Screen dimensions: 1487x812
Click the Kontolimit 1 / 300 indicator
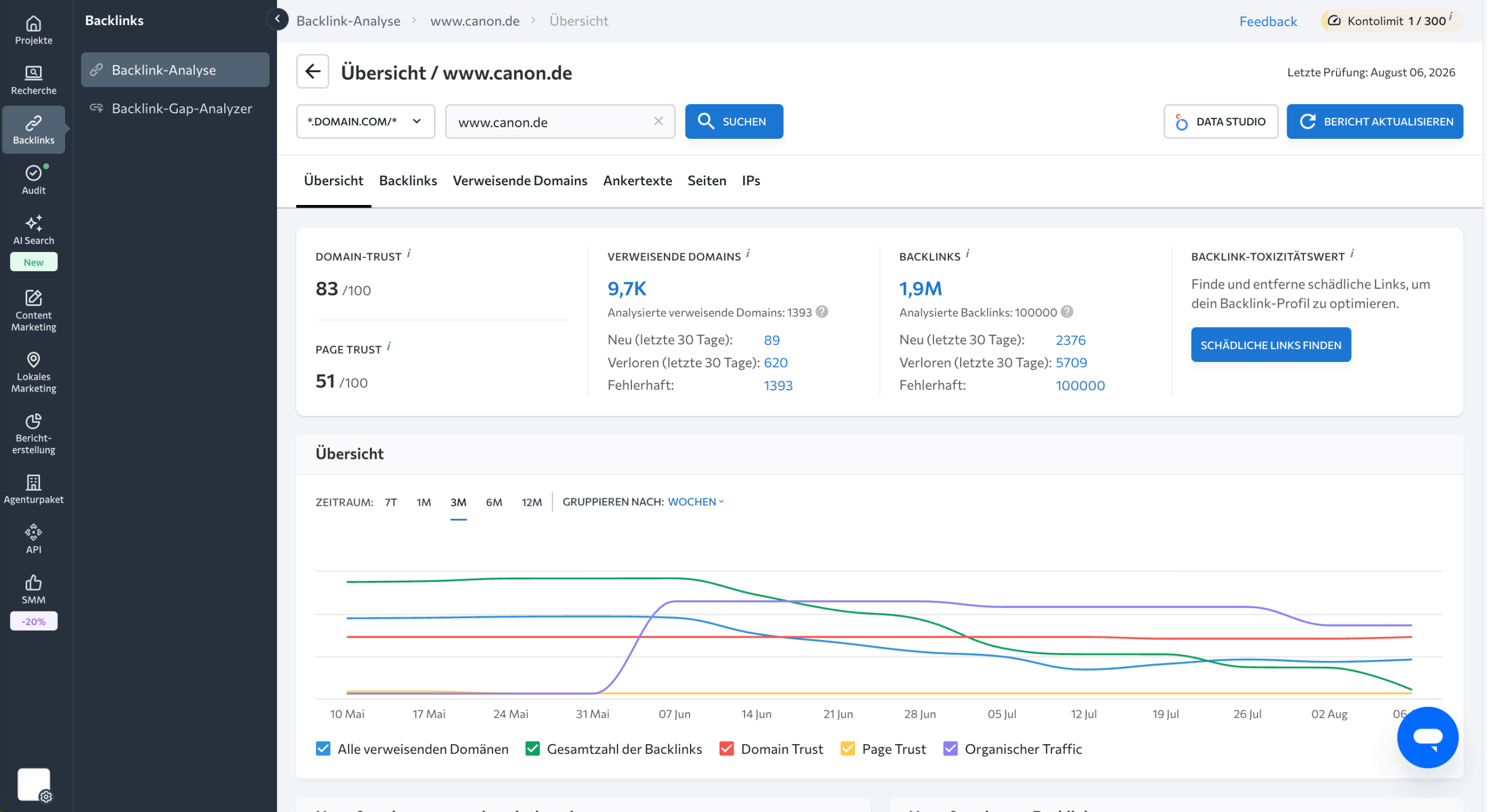coord(1391,21)
